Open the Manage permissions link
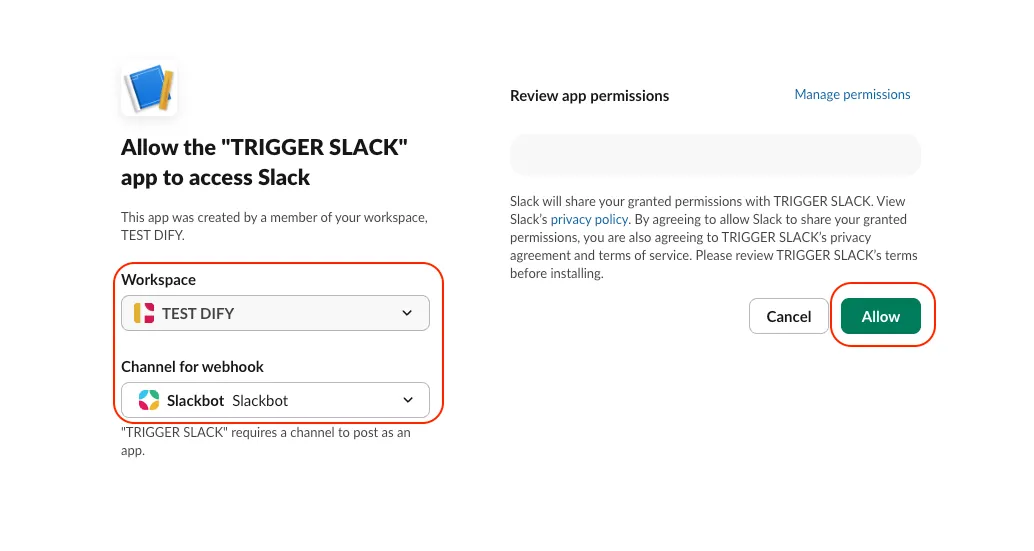Image resolution: width=1034 pixels, height=551 pixels. click(852, 95)
